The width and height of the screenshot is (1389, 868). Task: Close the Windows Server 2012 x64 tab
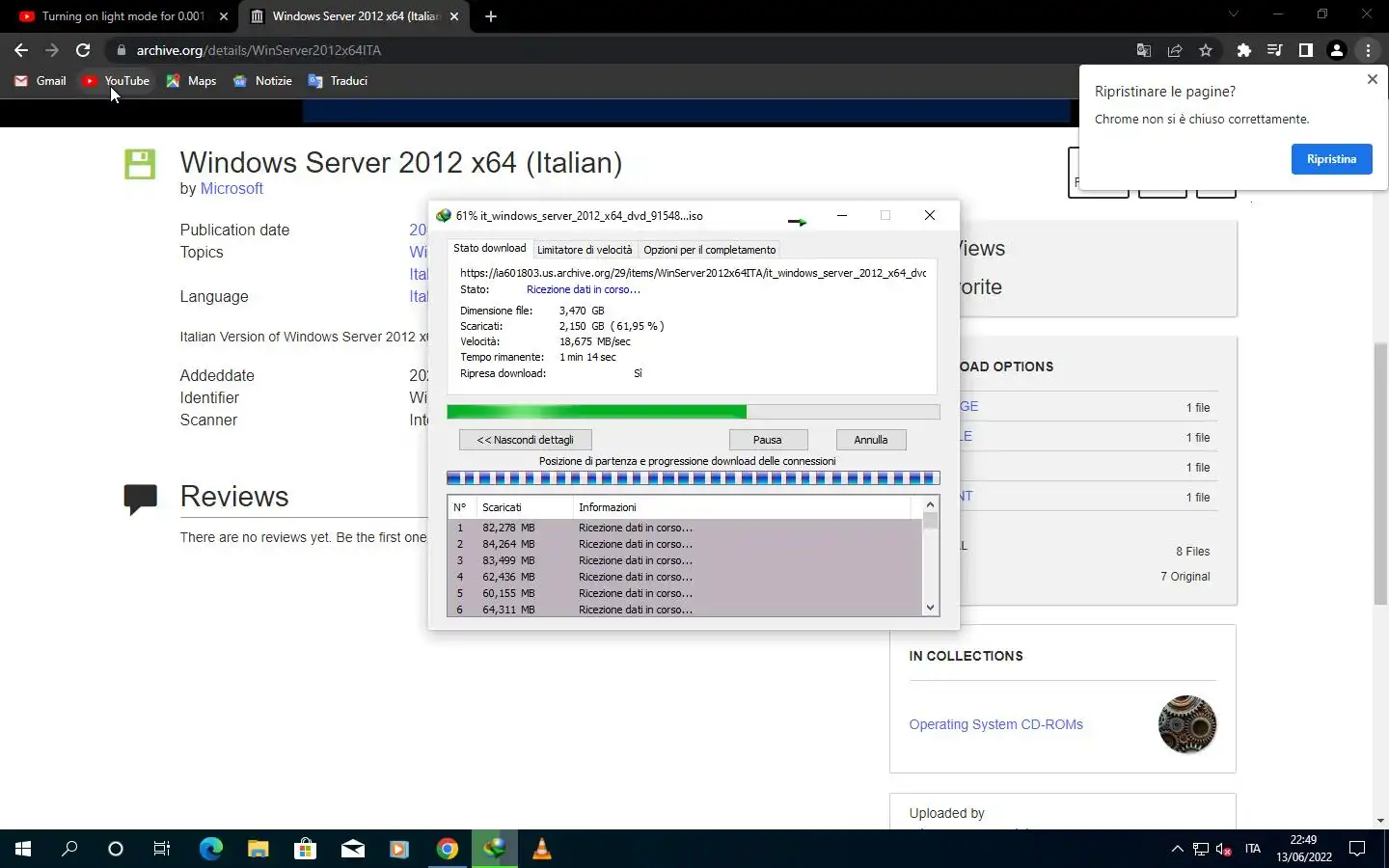[454, 16]
